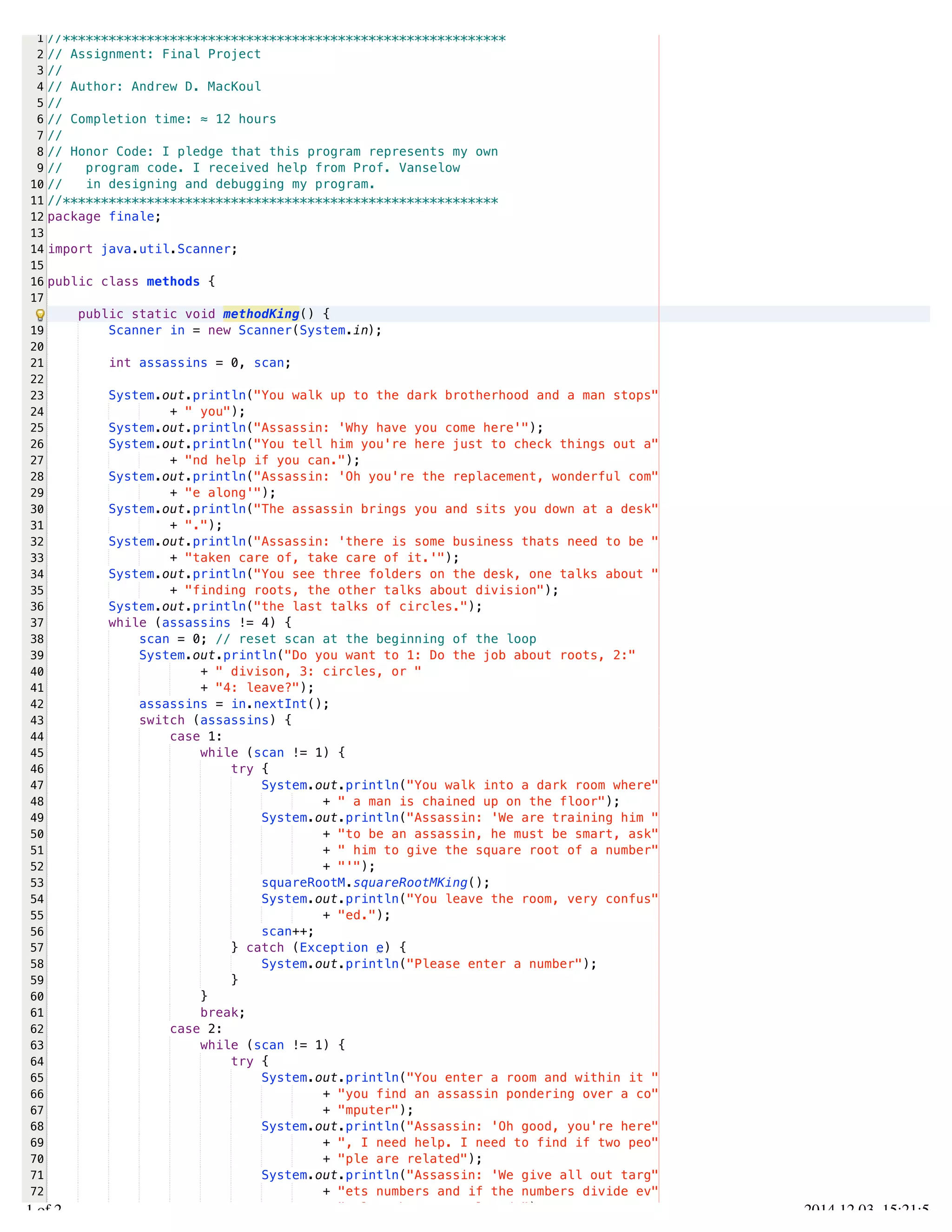Click the class name 'methods'
The width and height of the screenshot is (952, 1232).
[173, 281]
